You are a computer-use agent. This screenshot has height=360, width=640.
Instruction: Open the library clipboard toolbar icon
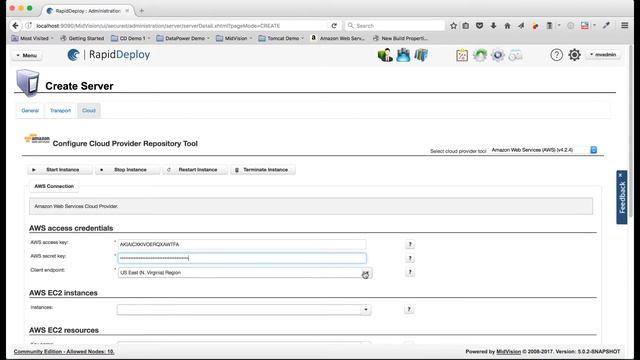[465, 26]
